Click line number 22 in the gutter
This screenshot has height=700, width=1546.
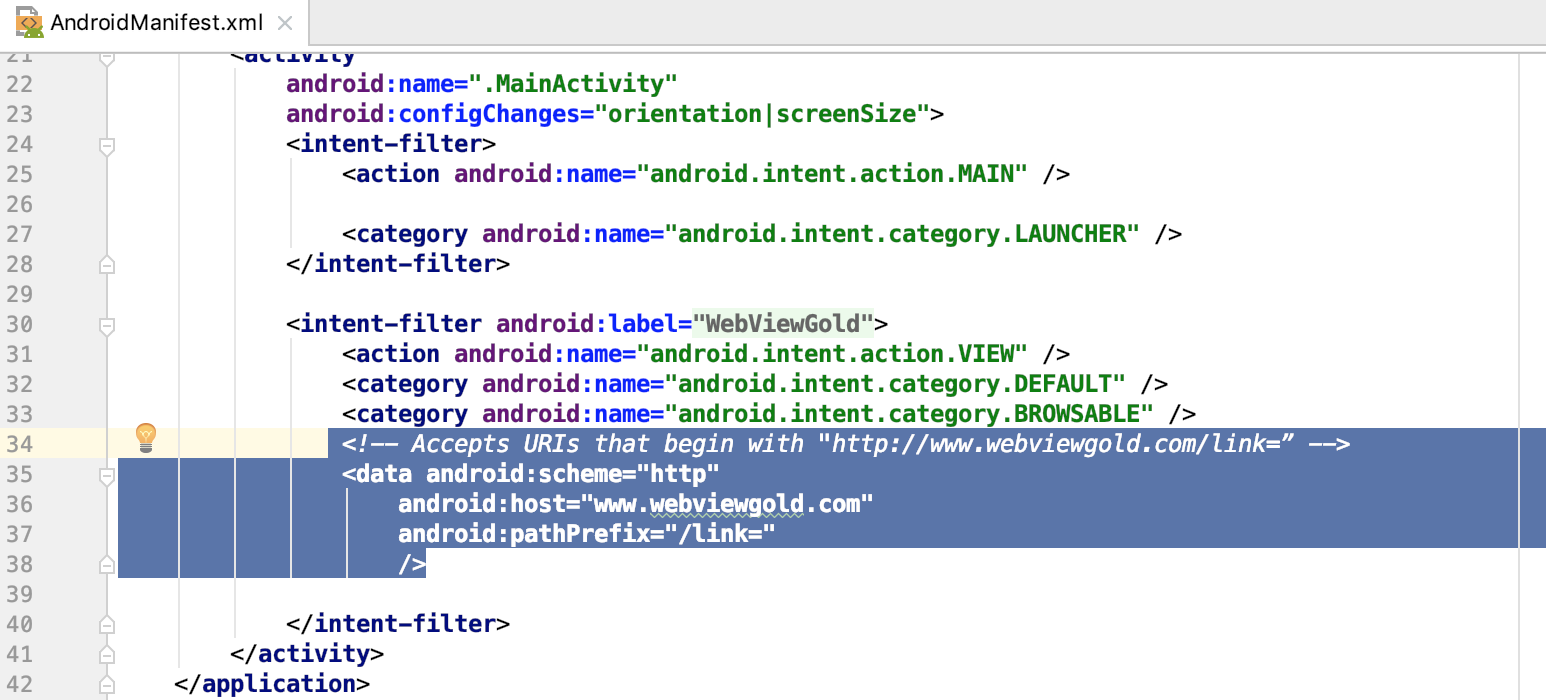[19, 83]
